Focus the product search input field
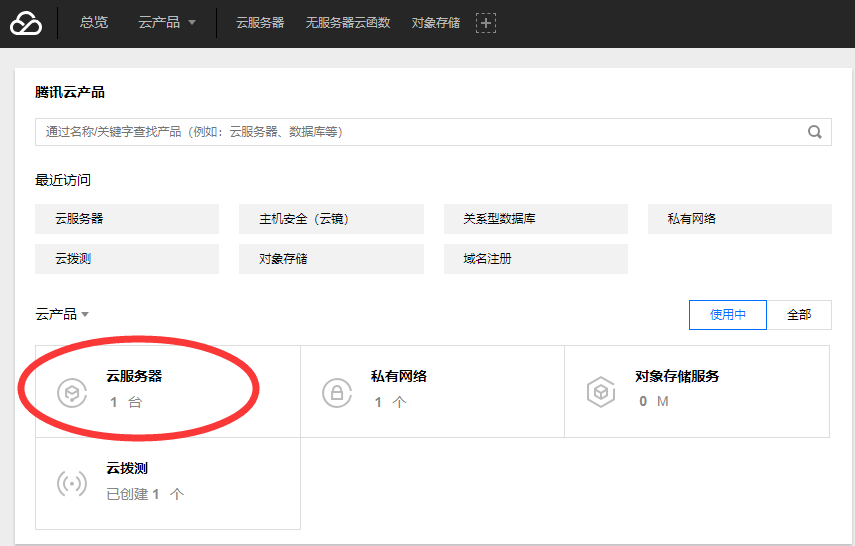The width and height of the screenshot is (855, 546). click(x=433, y=132)
